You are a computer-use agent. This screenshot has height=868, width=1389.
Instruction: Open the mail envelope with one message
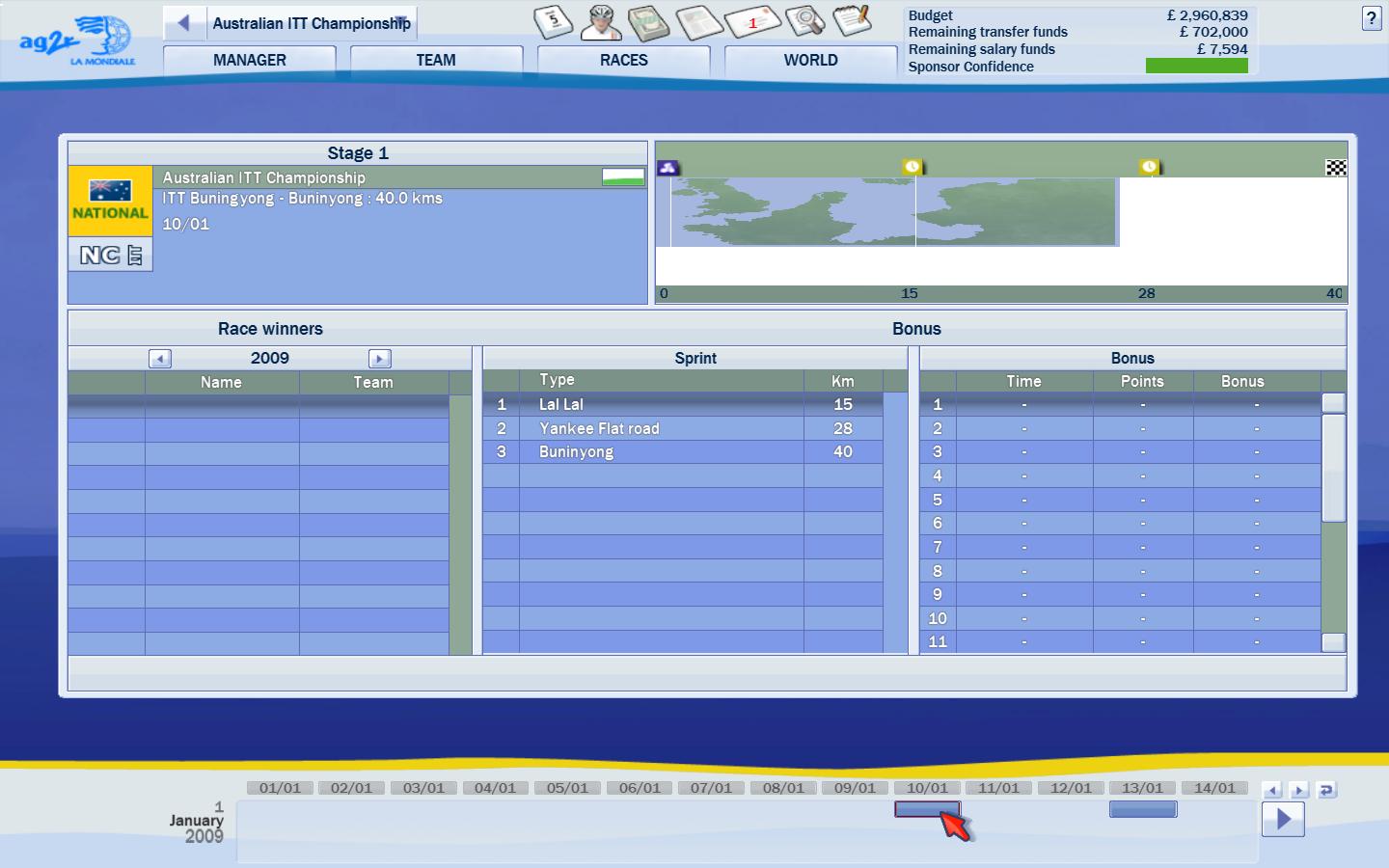coord(752,21)
